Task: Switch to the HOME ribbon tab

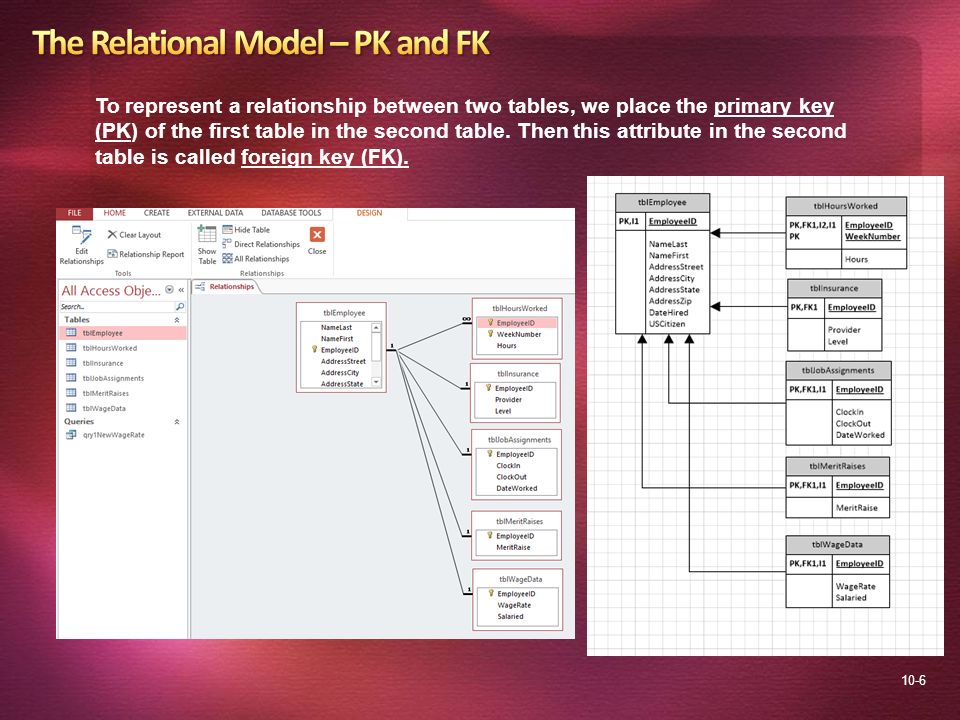Action: coord(114,213)
